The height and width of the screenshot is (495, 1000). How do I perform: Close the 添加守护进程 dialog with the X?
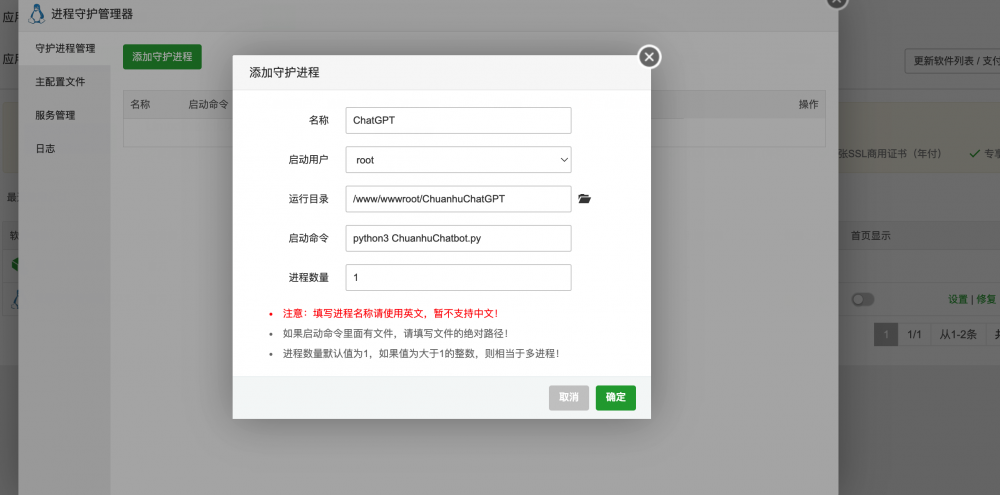[x=649, y=57]
